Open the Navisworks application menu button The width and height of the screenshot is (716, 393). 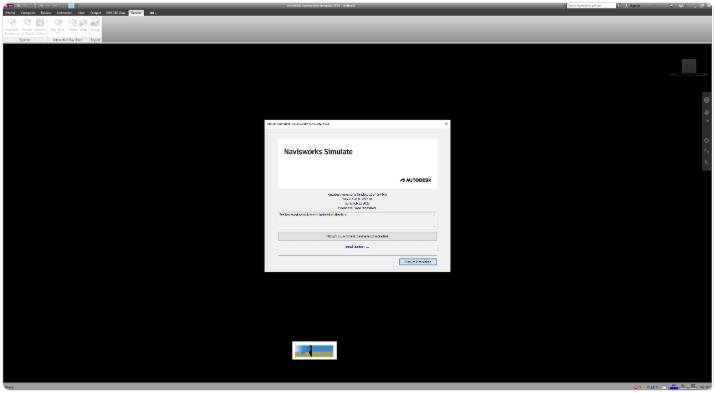click(8, 6)
